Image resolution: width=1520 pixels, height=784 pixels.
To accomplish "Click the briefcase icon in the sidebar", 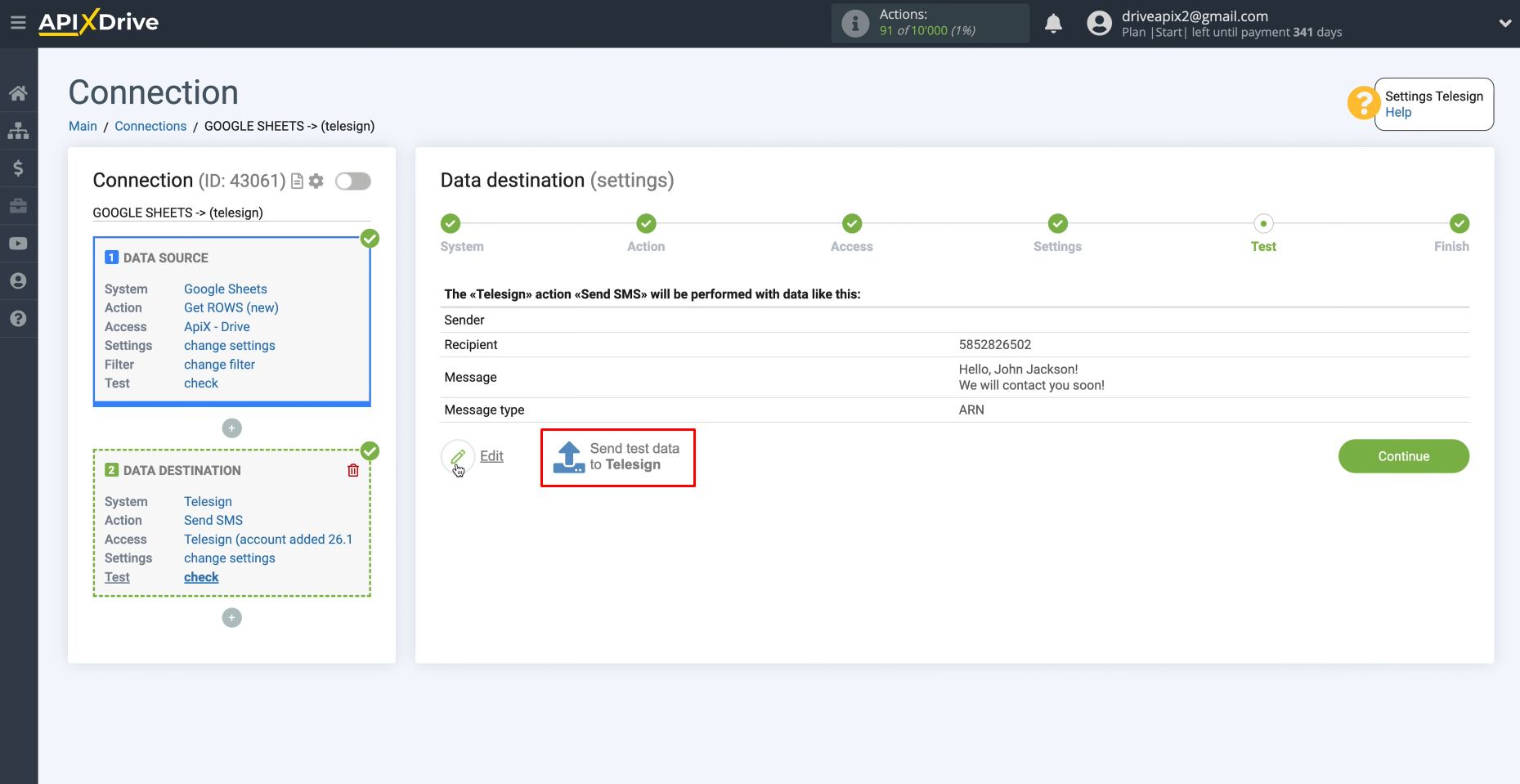I will (18, 205).
